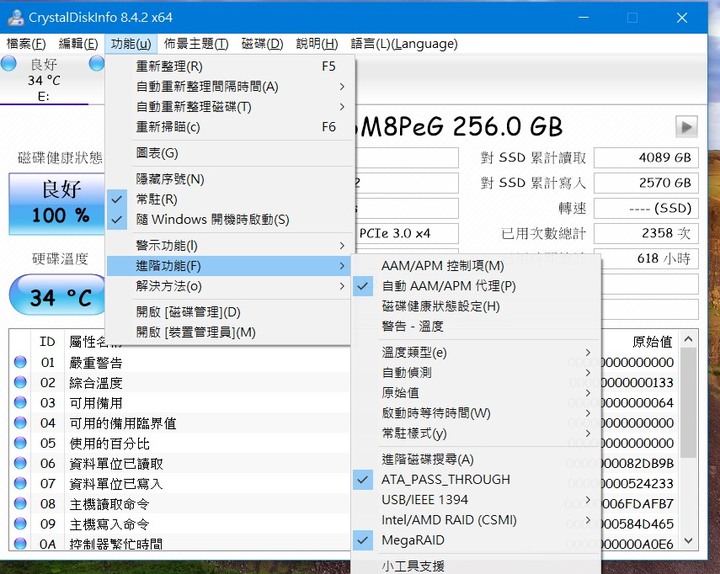Click status circle for attribute 02 綜合溫度
This screenshot has width=720, height=574.
20,383
